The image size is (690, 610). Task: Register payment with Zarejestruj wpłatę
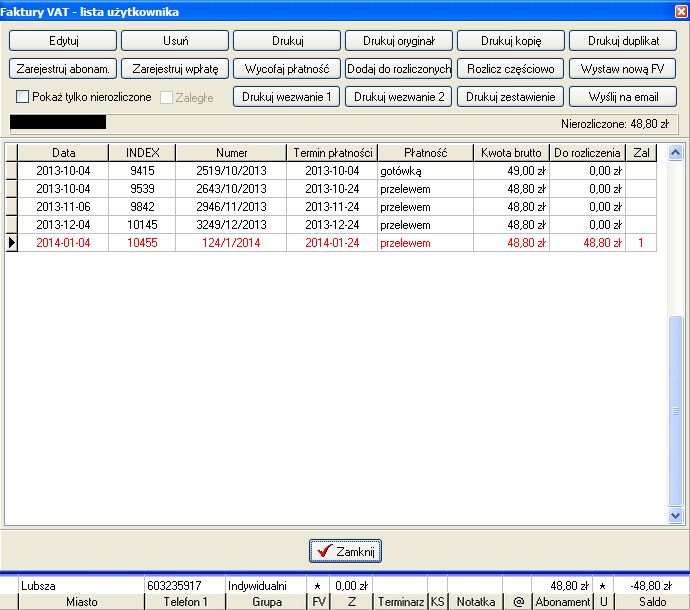tap(175, 69)
